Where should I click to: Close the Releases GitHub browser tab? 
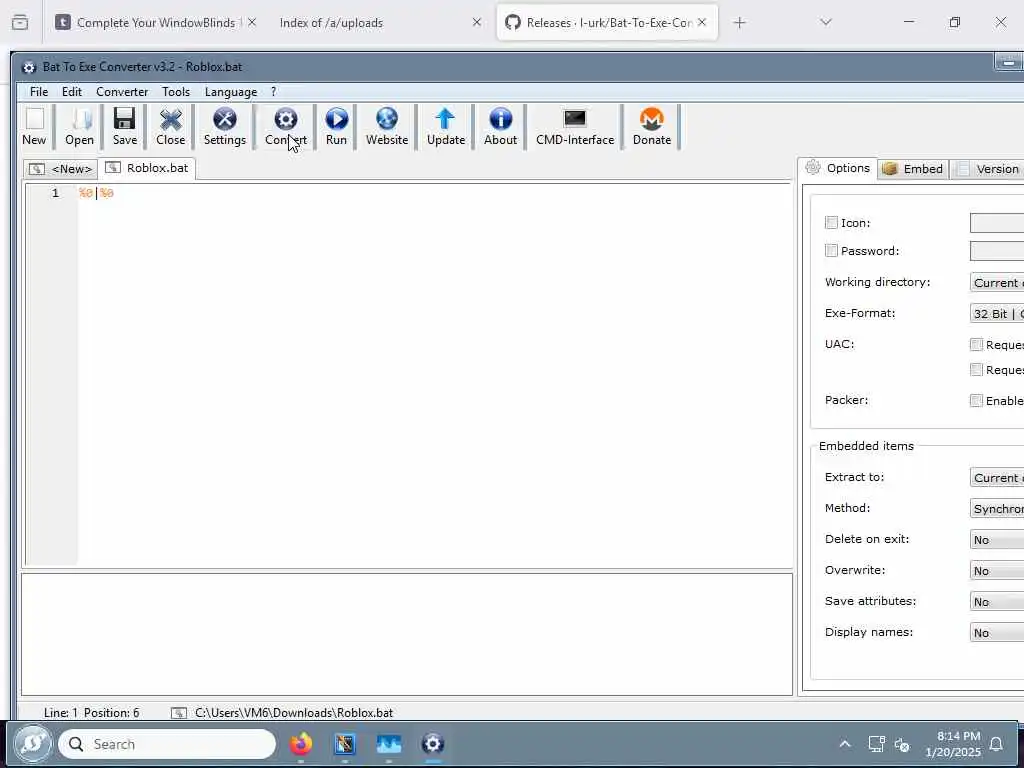[702, 22]
